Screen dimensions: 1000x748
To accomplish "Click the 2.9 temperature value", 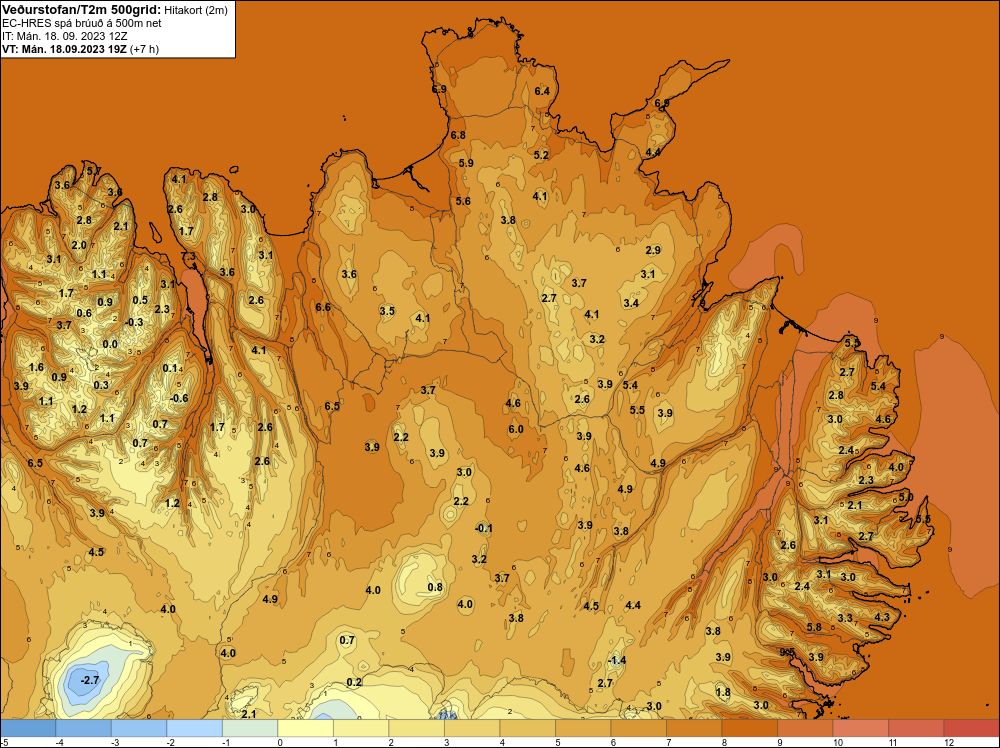I will 653,250.
